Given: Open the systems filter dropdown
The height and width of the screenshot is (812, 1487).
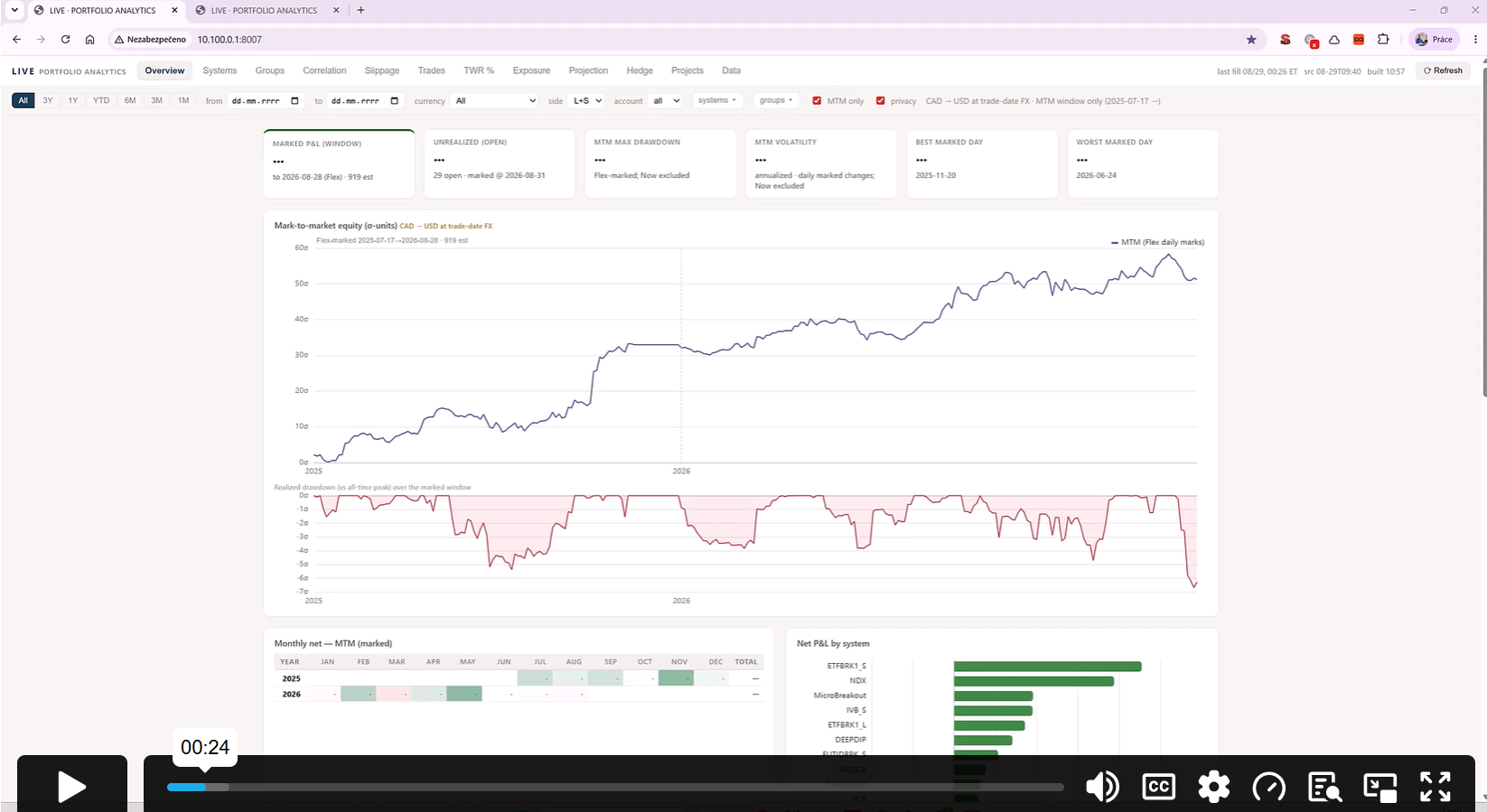Looking at the screenshot, I should click(717, 100).
